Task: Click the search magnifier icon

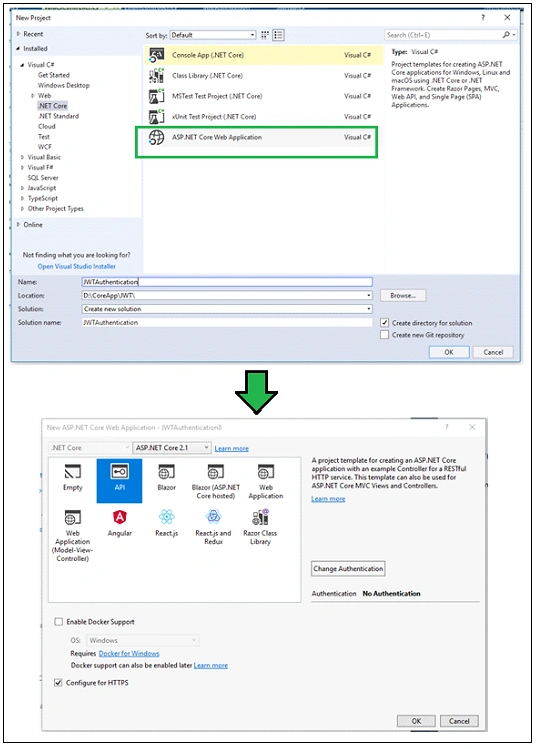Action: click(x=506, y=35)
